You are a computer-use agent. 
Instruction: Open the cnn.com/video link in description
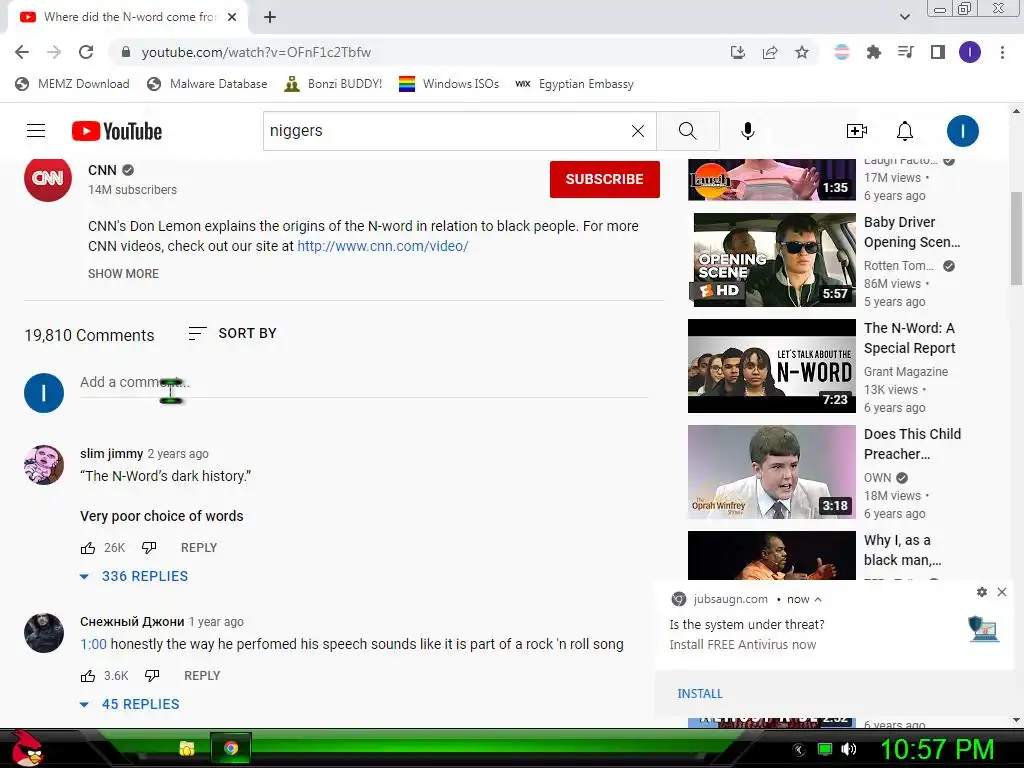(383, 246)
